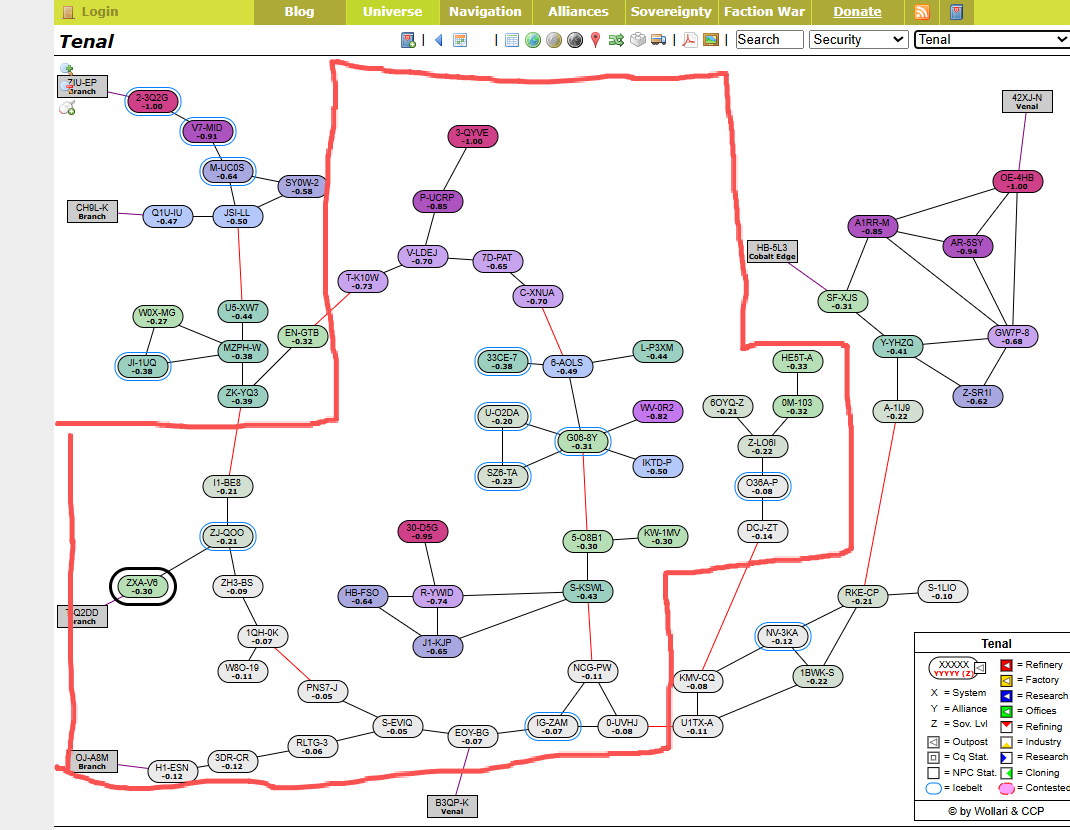
Task: Open the Alliances menu tab
Action: (x=578, y=12)
